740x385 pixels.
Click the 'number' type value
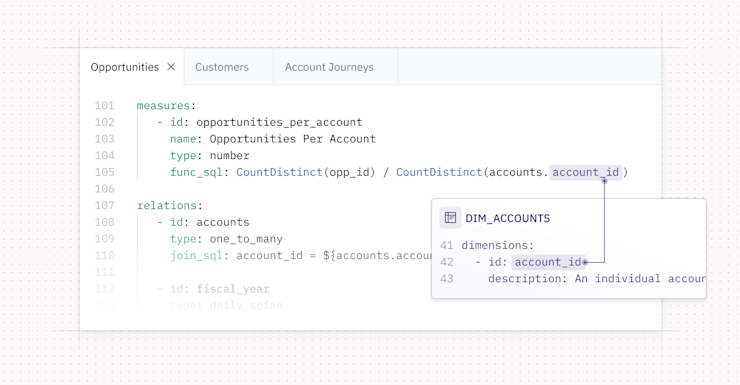point(229,156)
